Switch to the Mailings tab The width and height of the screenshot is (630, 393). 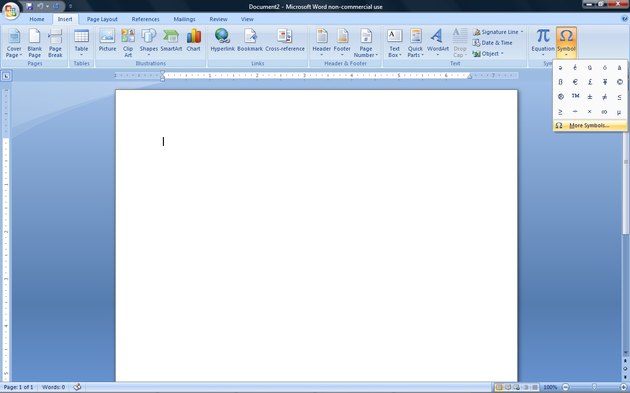click(x=184, y=19)
